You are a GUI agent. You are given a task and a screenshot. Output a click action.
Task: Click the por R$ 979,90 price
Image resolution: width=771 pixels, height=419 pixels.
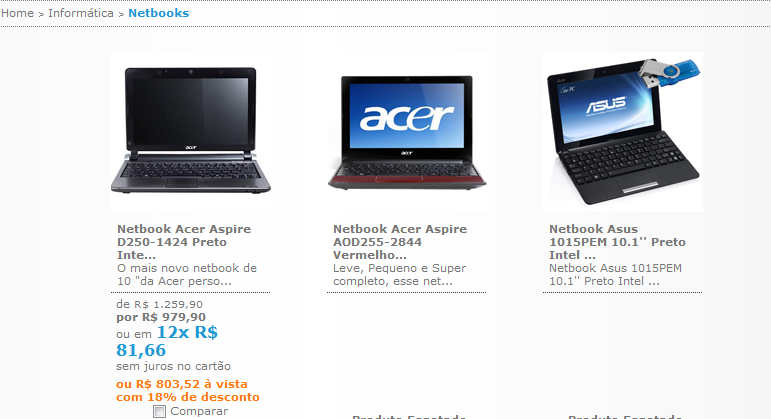point(161,317)
